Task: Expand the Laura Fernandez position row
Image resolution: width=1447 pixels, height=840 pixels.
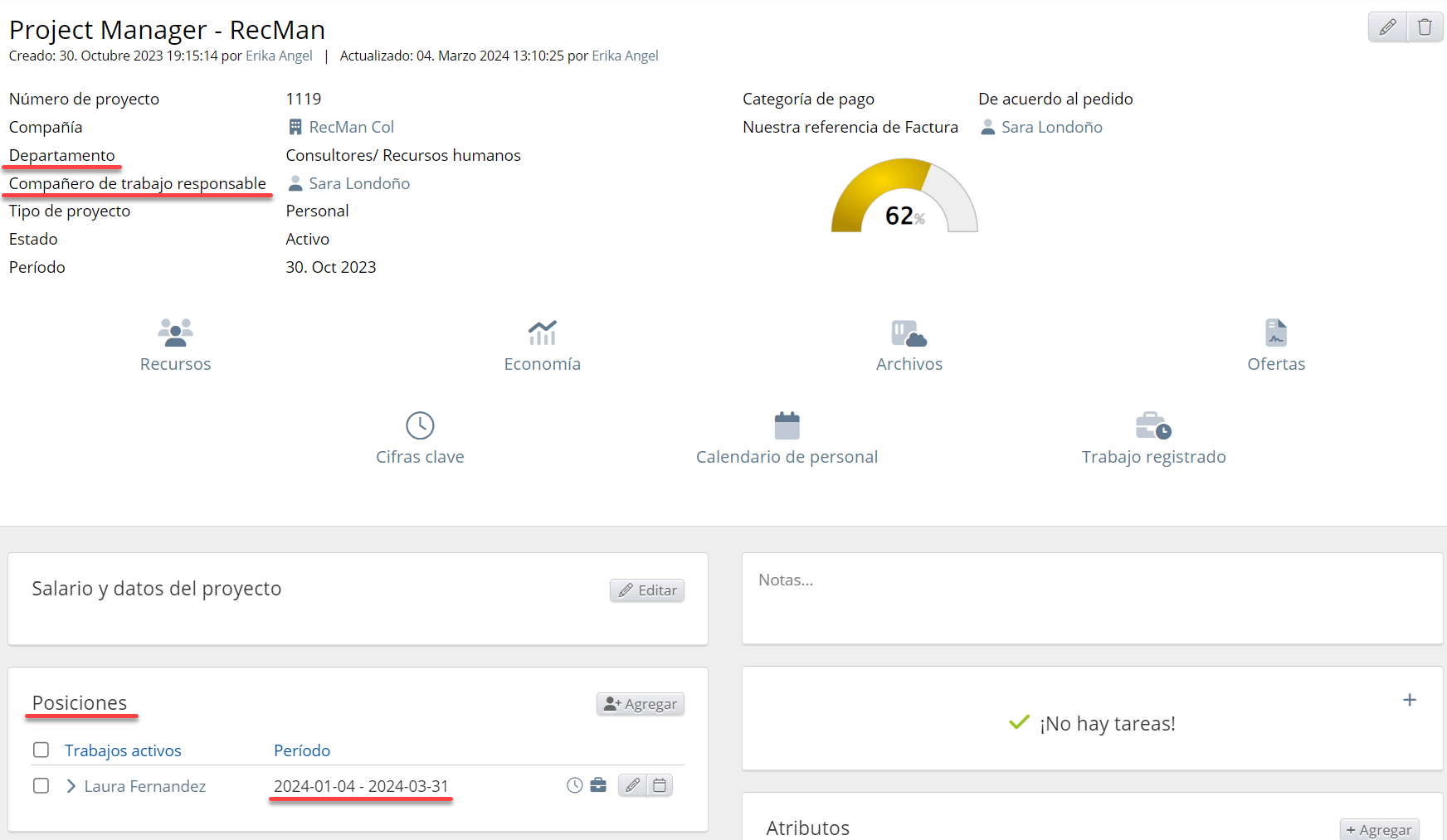Action: [x=71, y=786]
